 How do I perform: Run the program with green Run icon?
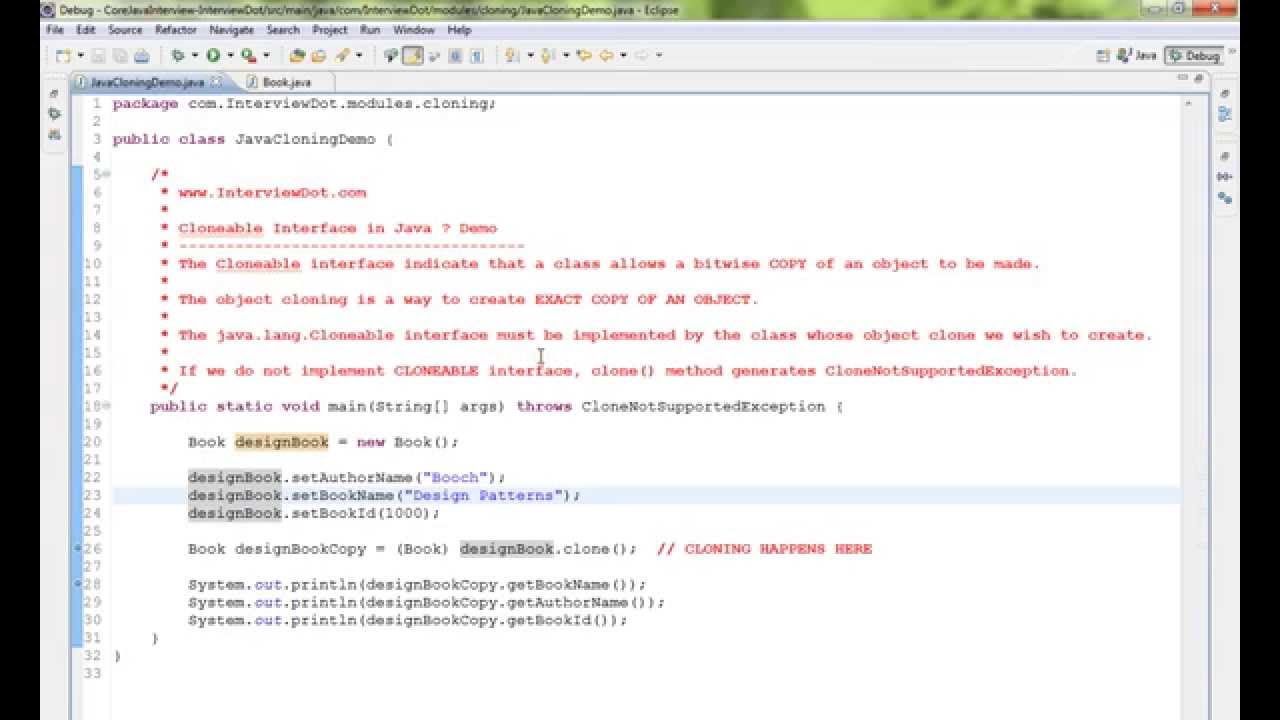point(213,55)
